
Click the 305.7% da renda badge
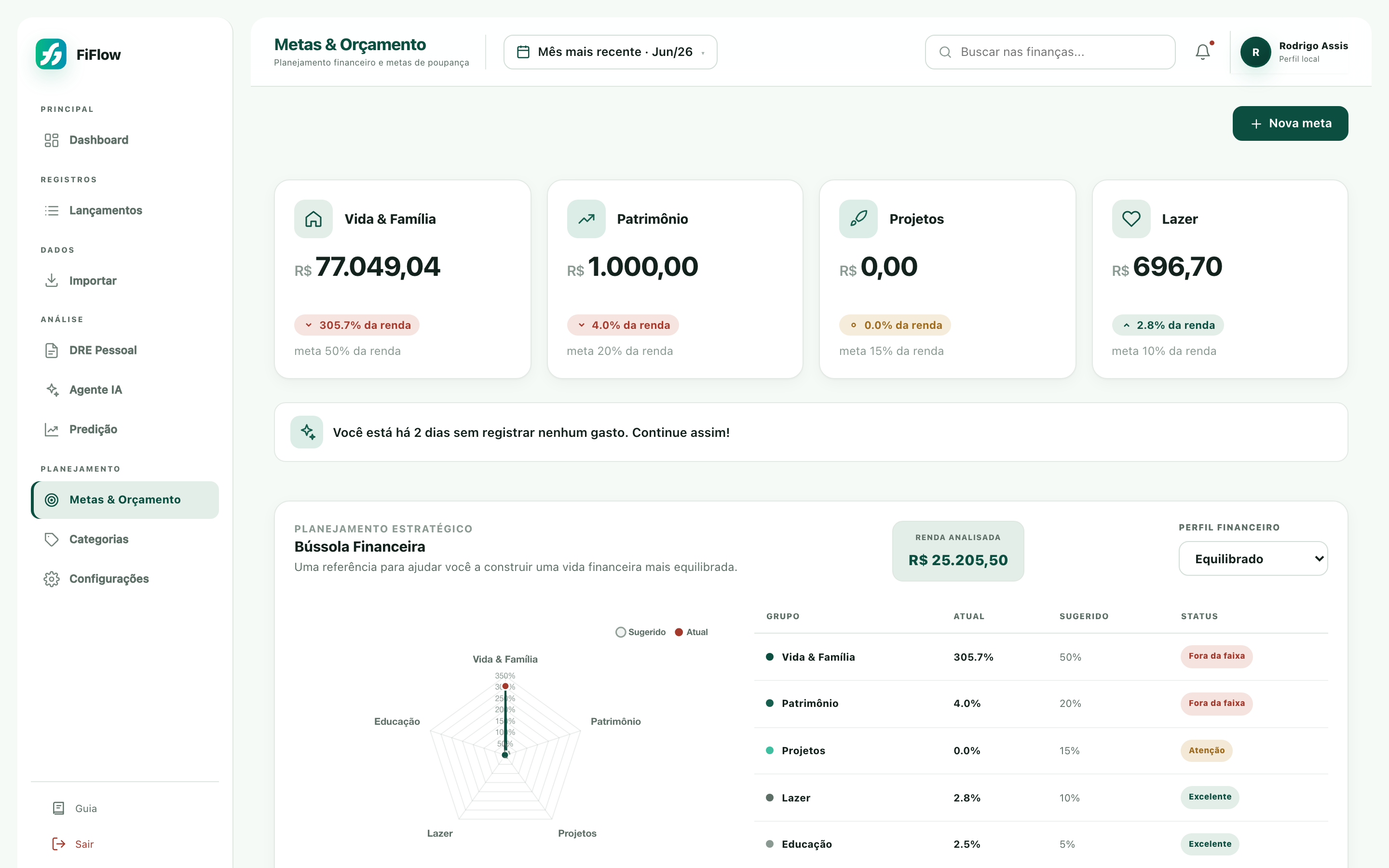tap(357, 325)
